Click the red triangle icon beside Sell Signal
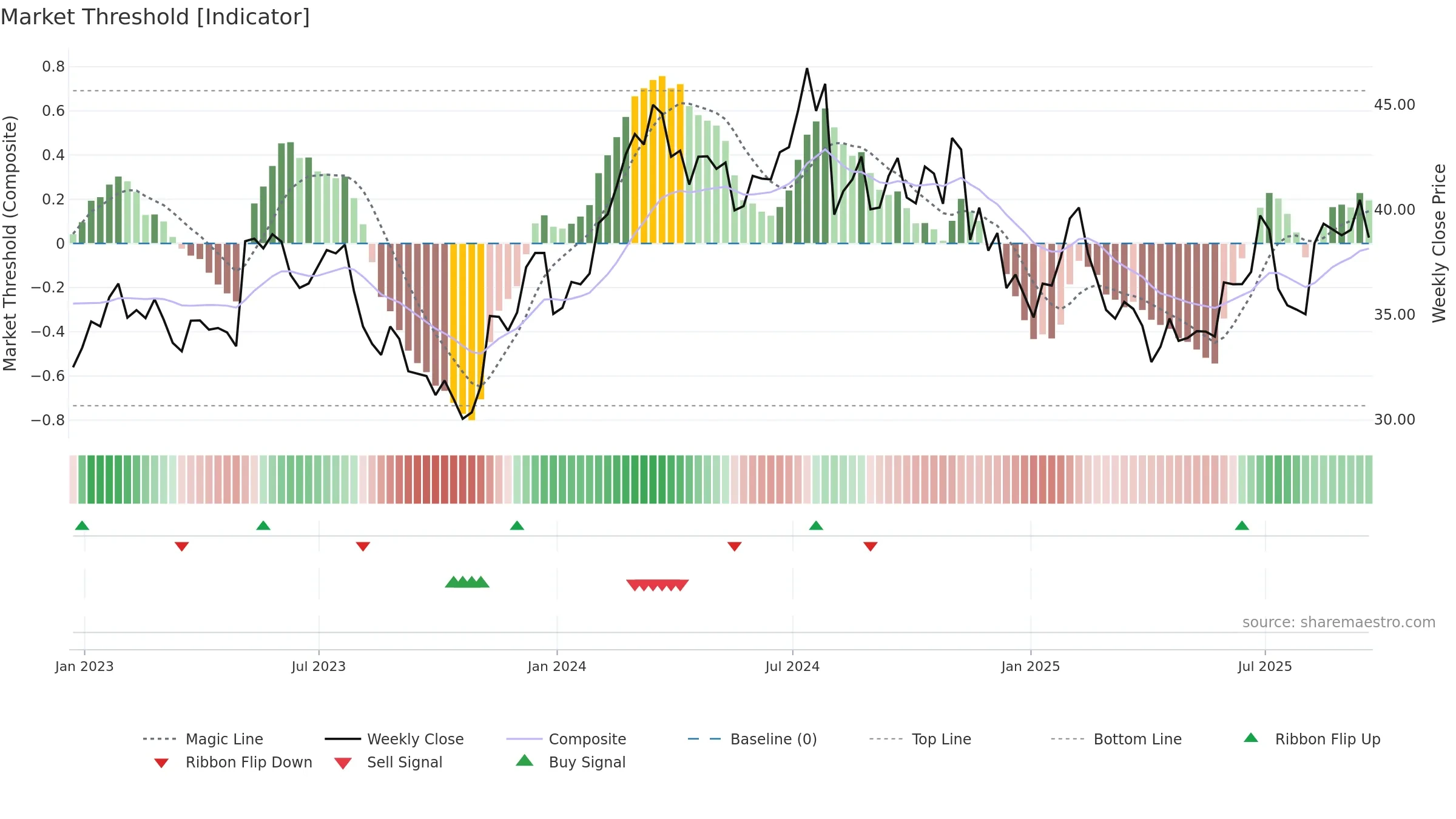This screenshot has height=819, width=1456. coord(343,763)
